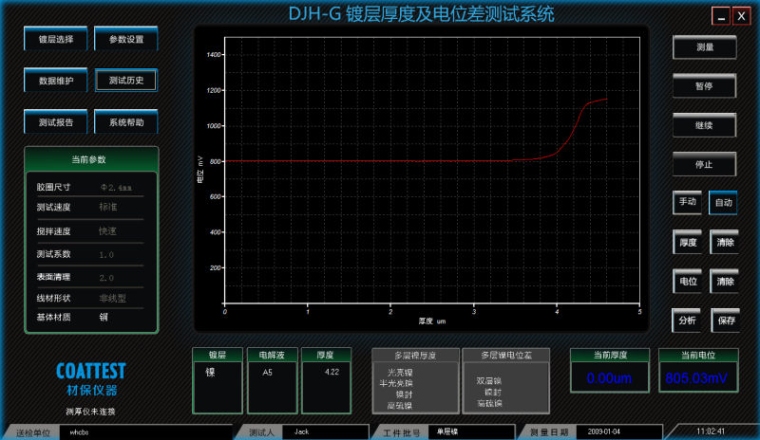Screen dimensions: 760x440
Task: Close the DJH-G test system window
Action: tap(741, 17)
